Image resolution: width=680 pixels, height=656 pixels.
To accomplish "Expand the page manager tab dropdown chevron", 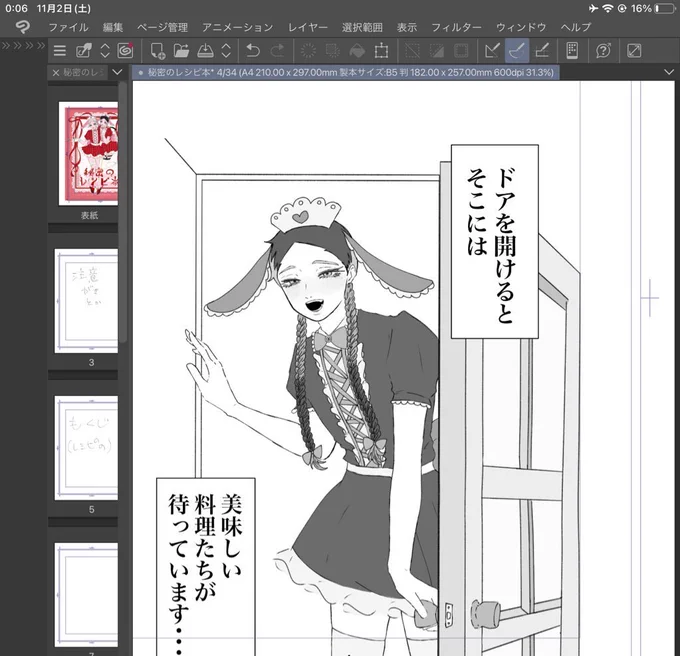I will tap(117, 72).
